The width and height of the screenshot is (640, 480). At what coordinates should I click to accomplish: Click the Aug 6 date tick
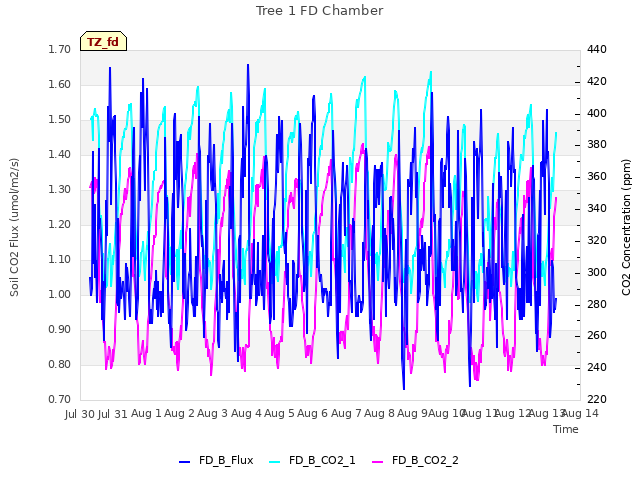click(313, 413)
